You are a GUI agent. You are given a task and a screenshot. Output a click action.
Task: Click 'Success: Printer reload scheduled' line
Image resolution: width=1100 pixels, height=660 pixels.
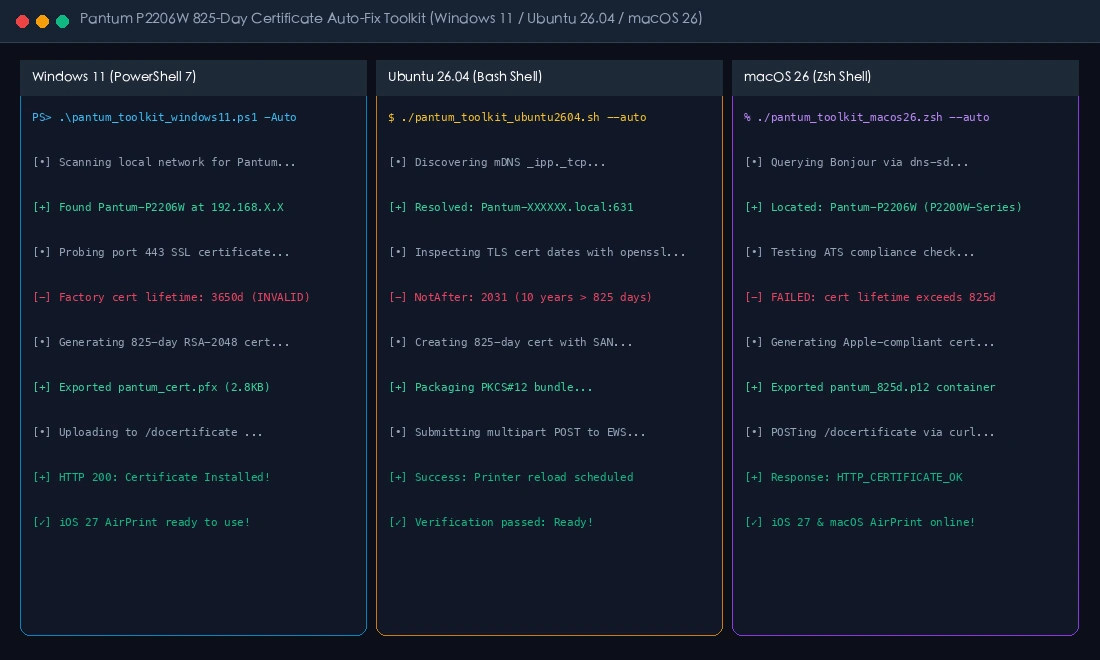511,477
